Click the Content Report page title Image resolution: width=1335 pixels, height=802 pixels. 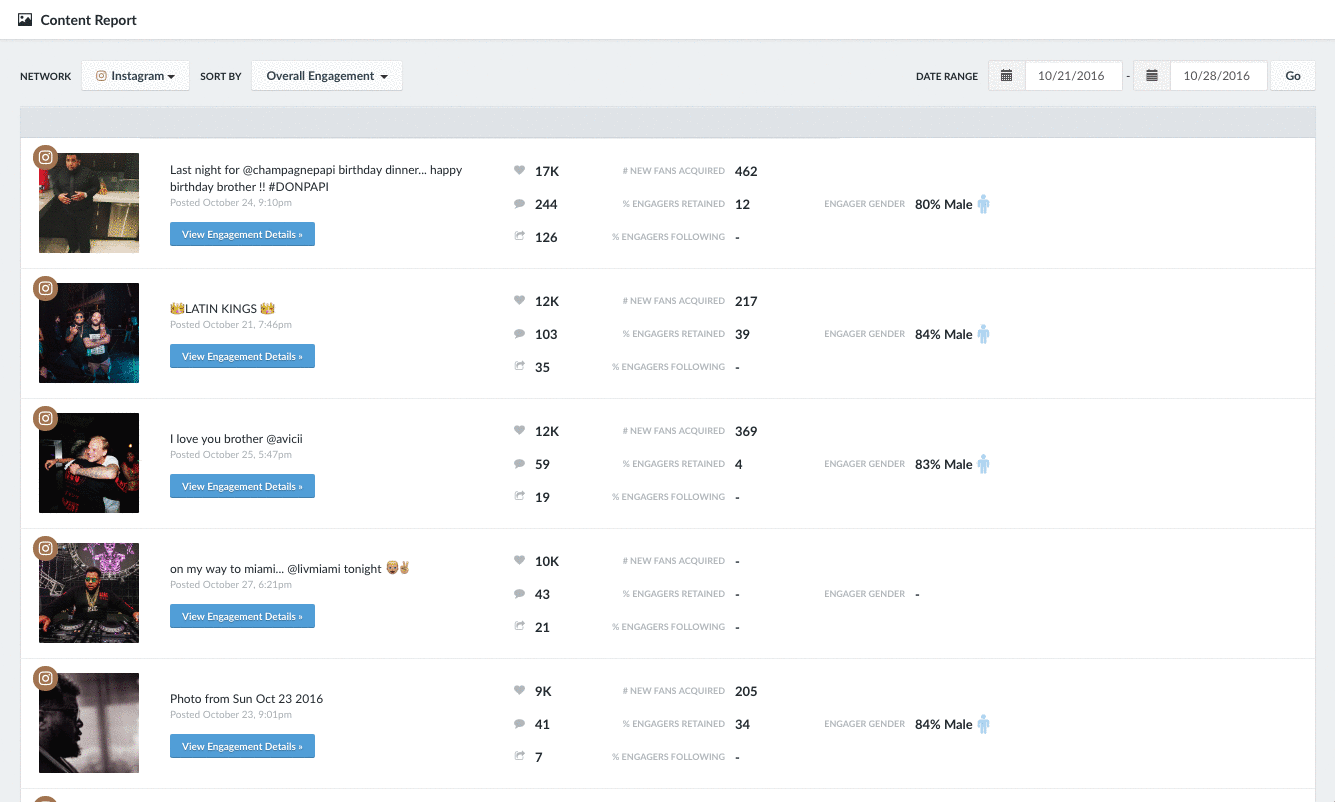click(x=88, y=20)
